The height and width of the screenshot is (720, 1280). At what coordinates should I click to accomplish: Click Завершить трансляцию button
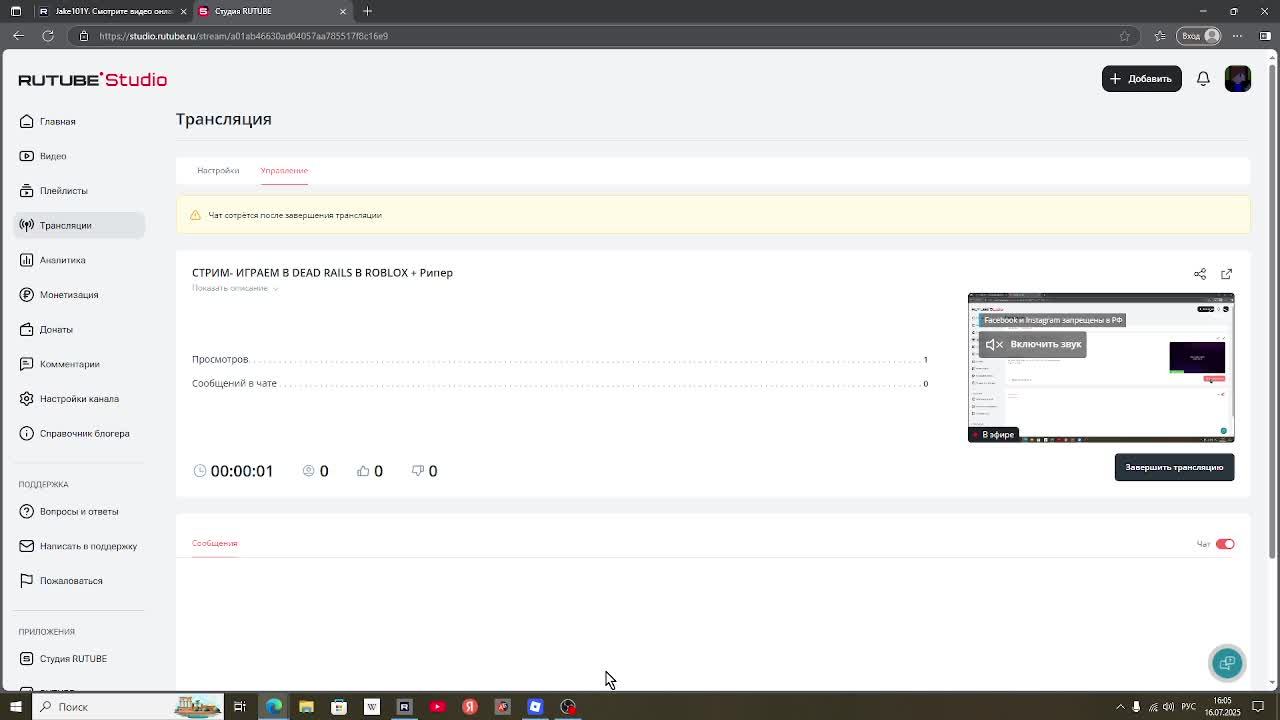[1174, 467]
